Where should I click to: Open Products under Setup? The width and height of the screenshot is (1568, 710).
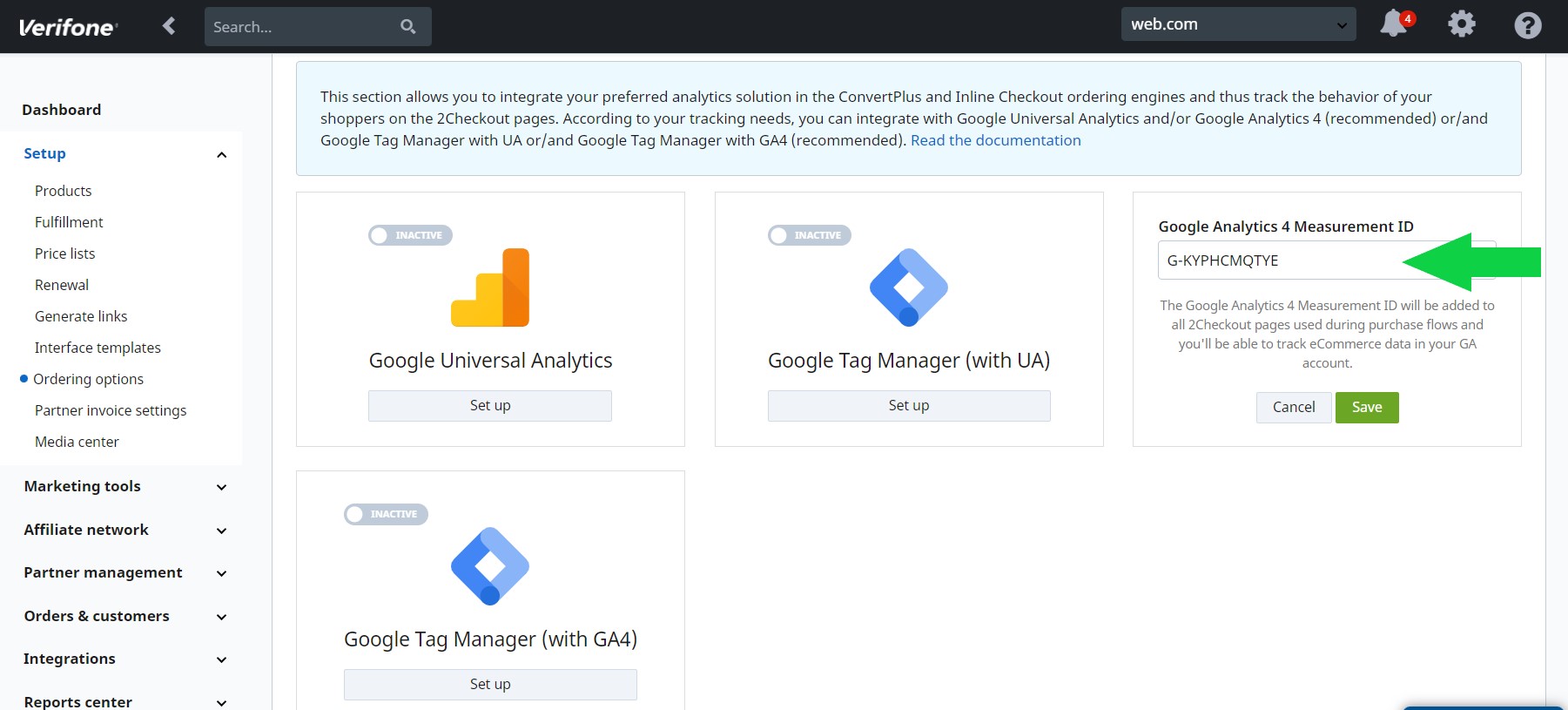(x=63, y=191)
